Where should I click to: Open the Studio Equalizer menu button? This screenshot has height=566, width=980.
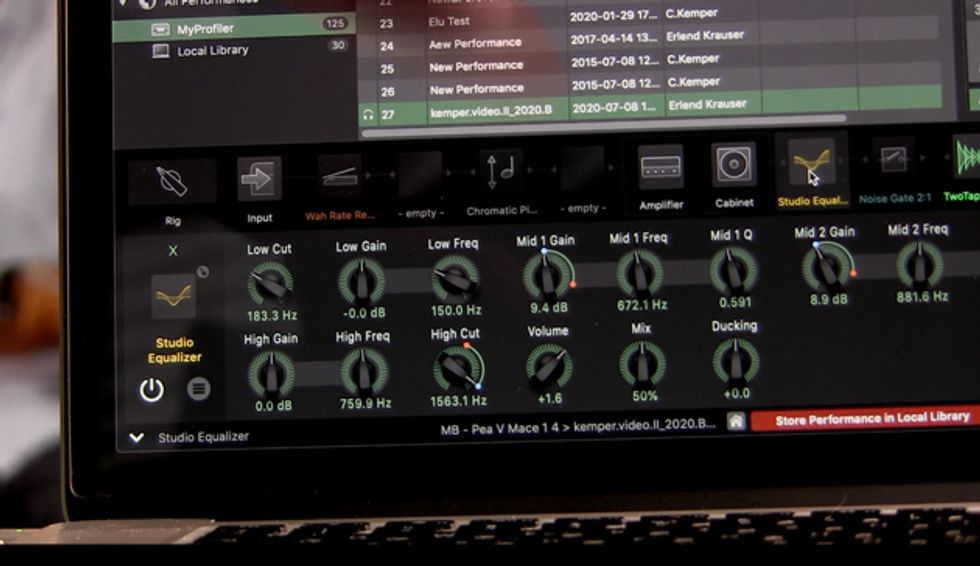pyautogui.click(x=198, y=389)
